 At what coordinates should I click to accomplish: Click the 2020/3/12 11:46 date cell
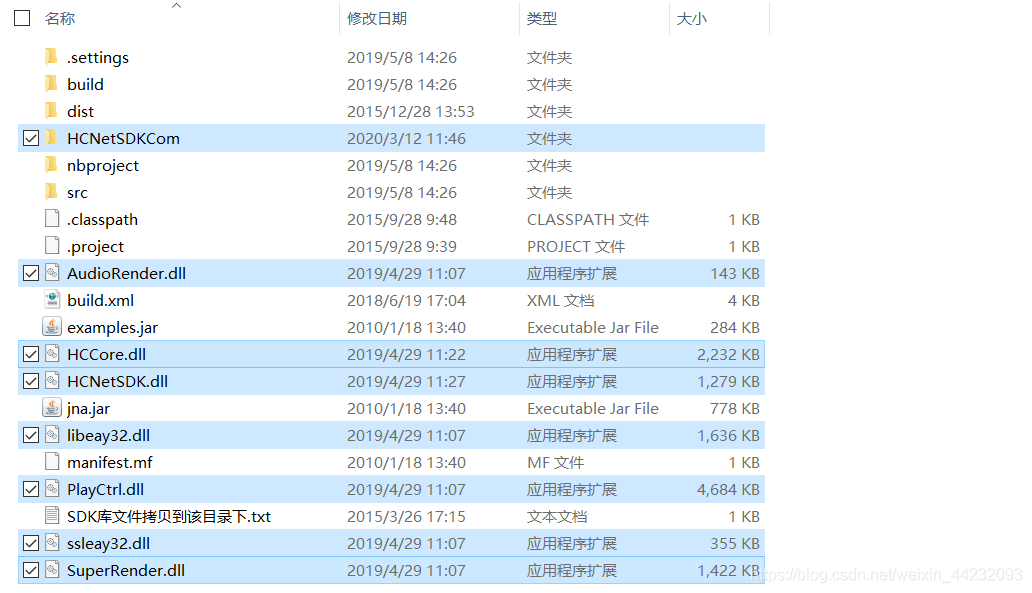tap(406, 138)
